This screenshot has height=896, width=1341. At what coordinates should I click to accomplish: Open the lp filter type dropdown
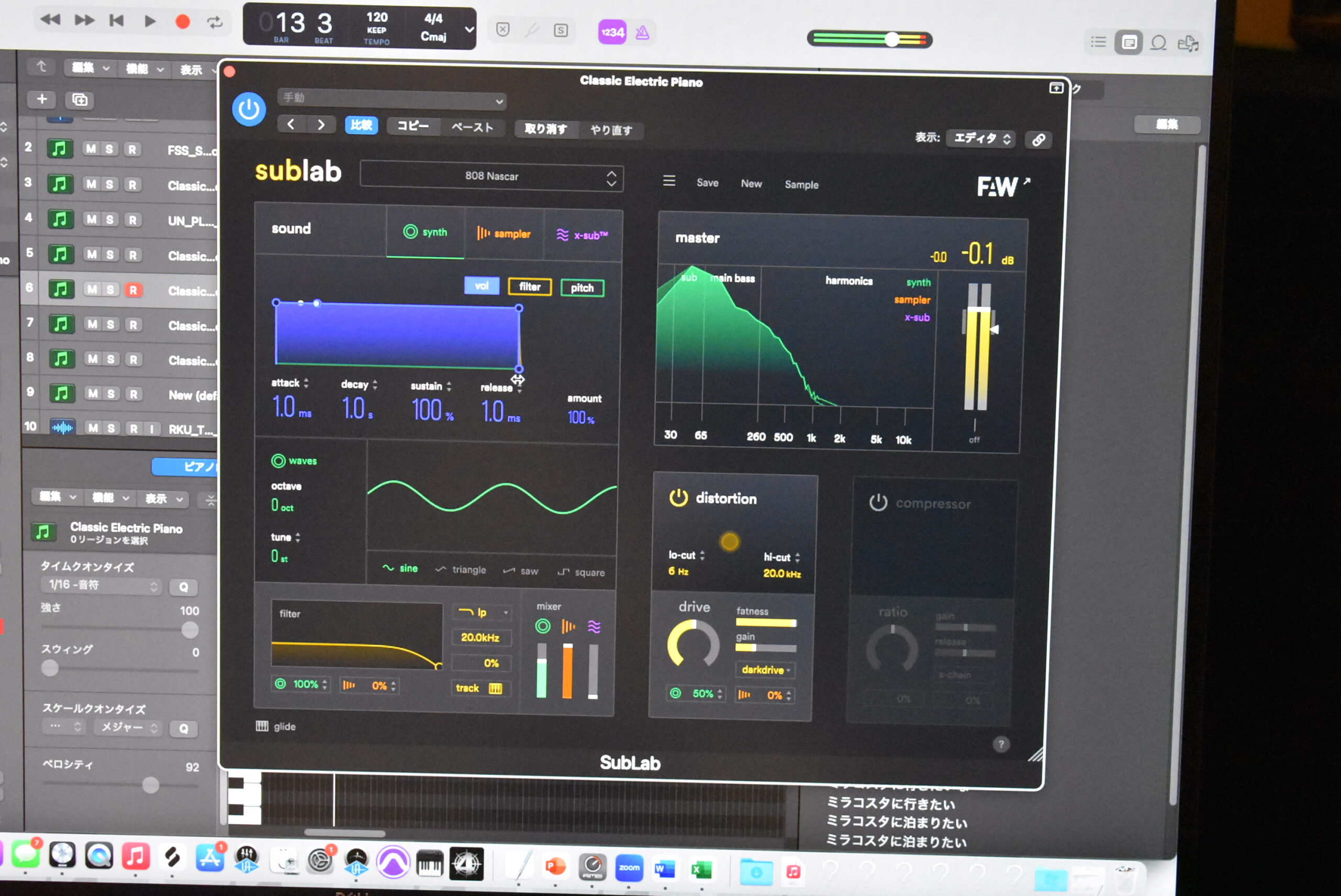pos(482,613)
